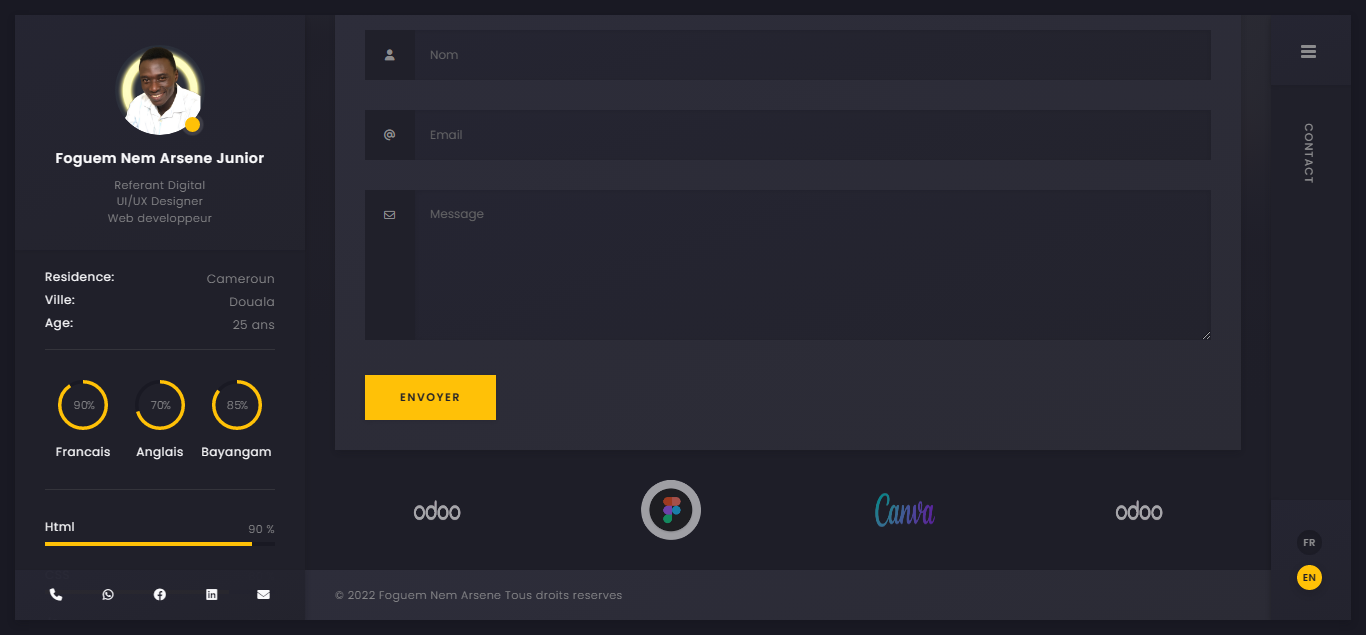Click the Francais 90% circular progress
The image size is (1366, 635).
click(x=83, y=405)
